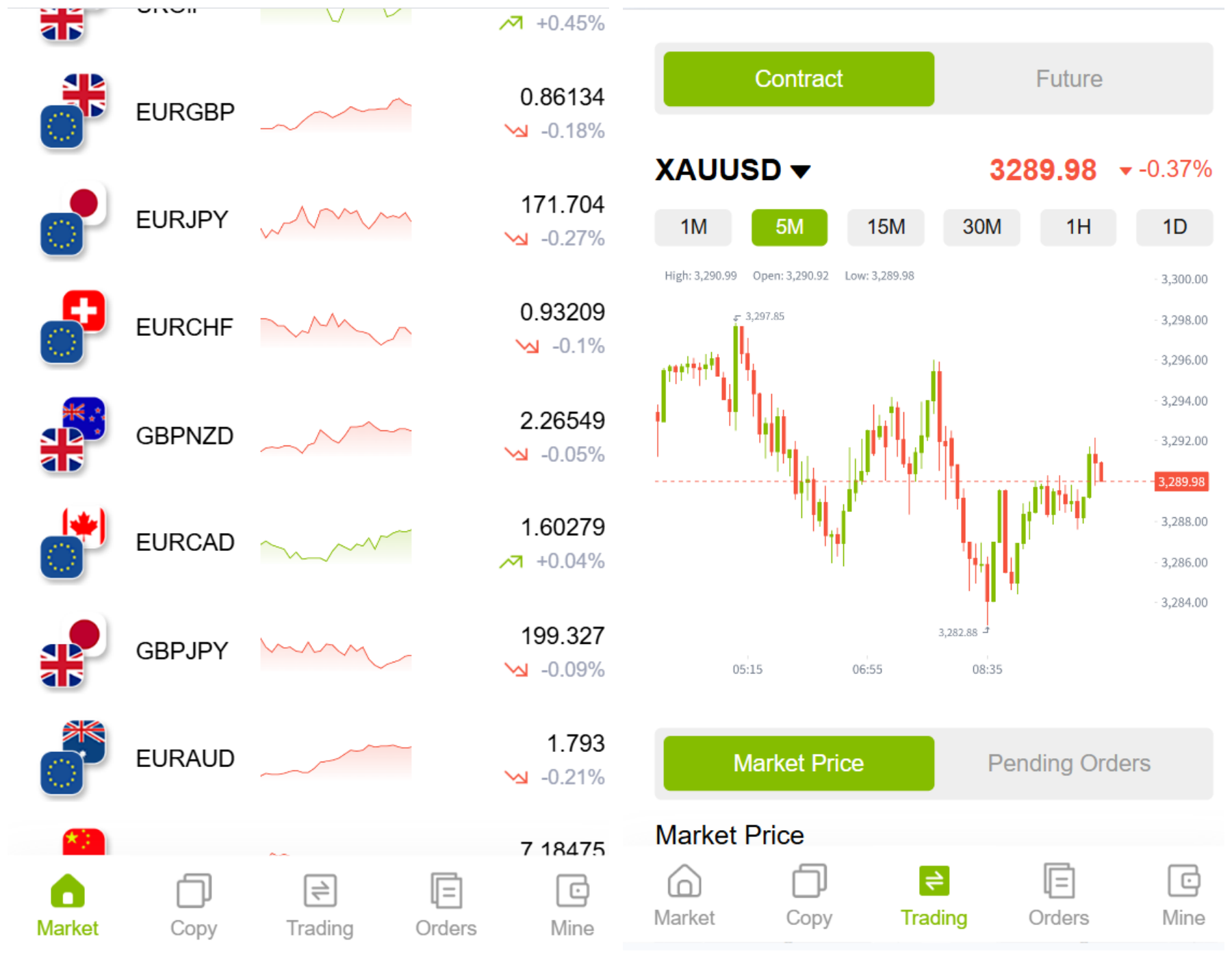The width and height of the screenshot is (1232, 958).
Task: Select the GBPNZD pair name
Action: [185, 436]
